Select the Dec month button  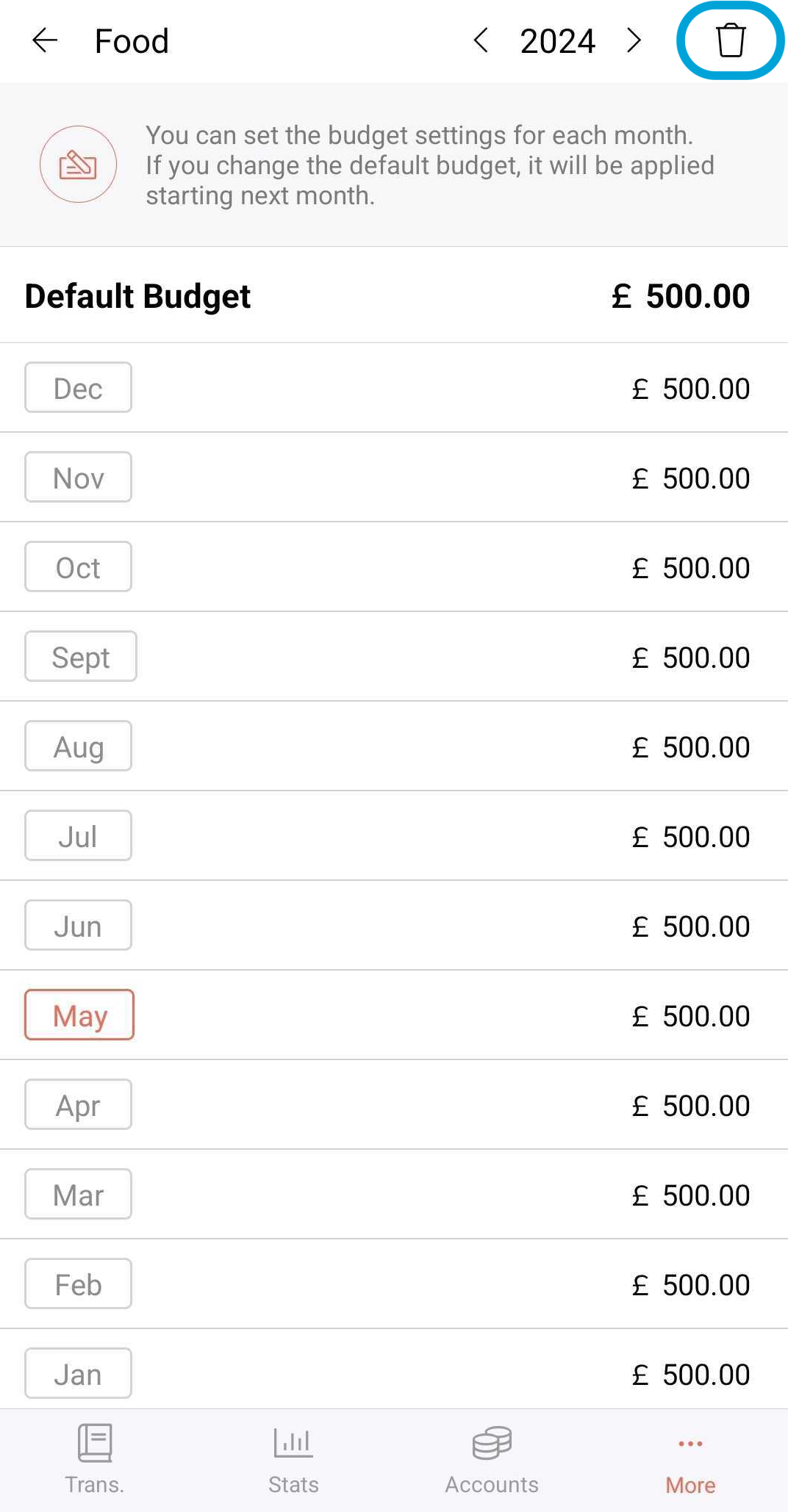click(78, 388)
